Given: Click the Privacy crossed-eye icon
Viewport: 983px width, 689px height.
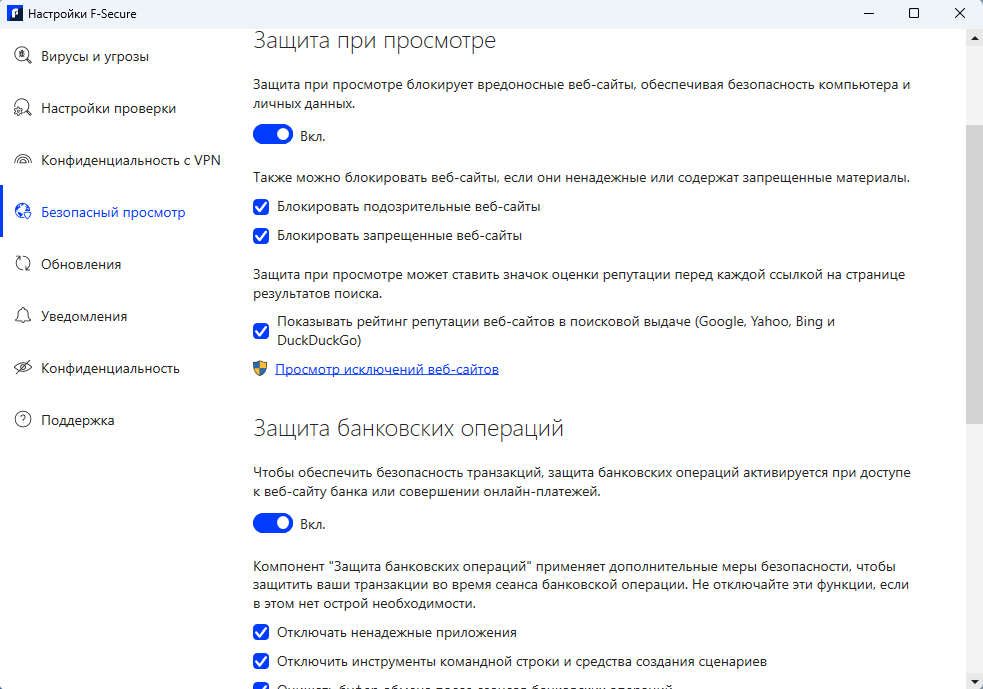Looking at the screenshot, I should (23, 368).
